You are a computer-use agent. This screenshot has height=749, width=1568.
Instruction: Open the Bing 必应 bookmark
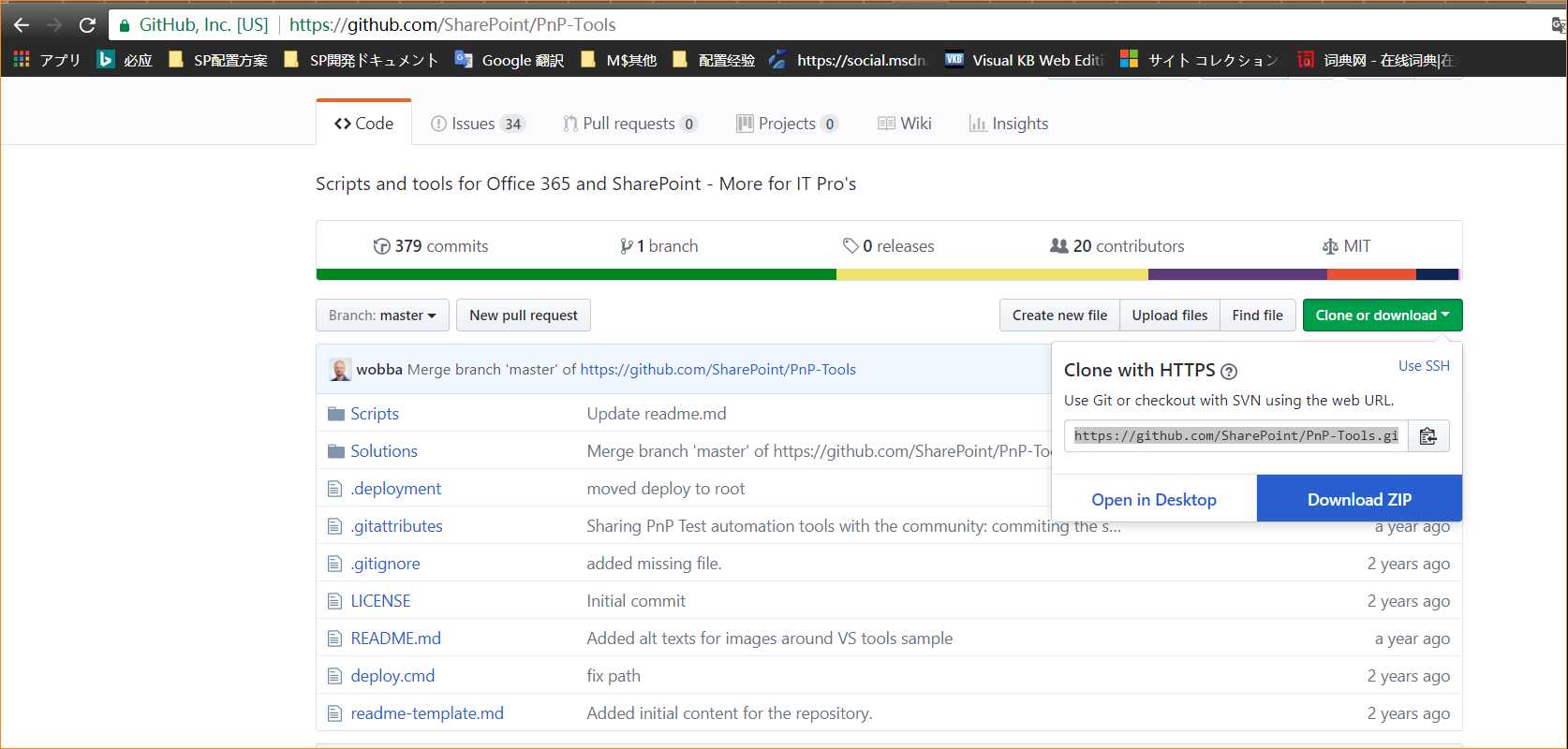point(126,60)
